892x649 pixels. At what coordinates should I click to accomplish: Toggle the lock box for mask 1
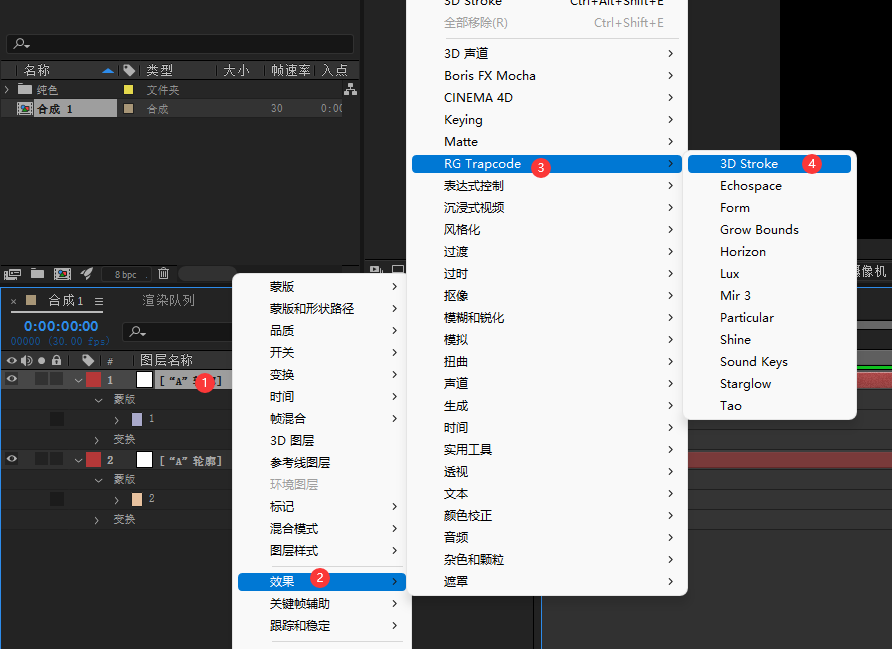pyautogui.click(x=57, y=419)
